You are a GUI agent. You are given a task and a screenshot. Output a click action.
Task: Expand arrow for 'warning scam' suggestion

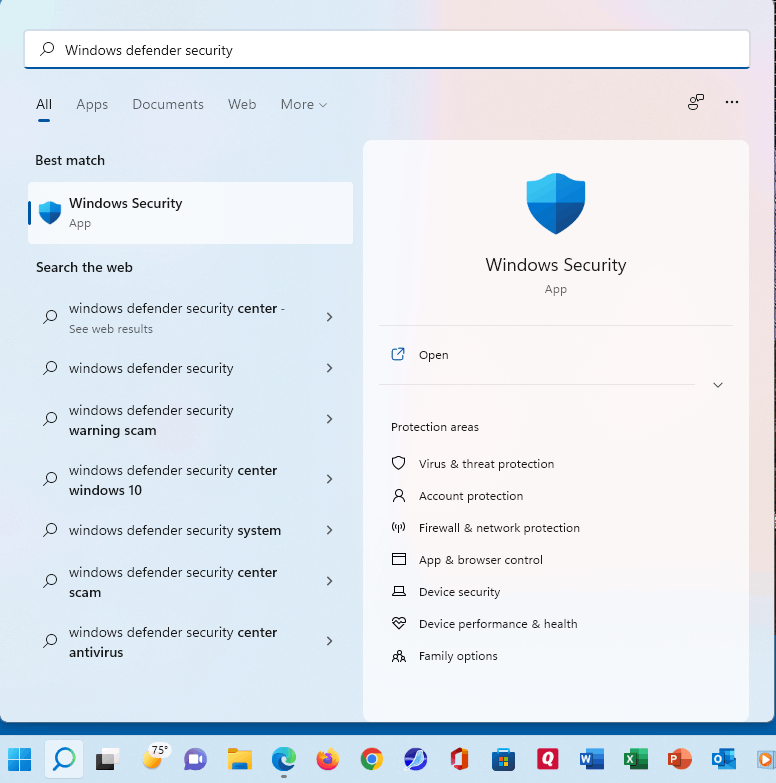[329, 419]
